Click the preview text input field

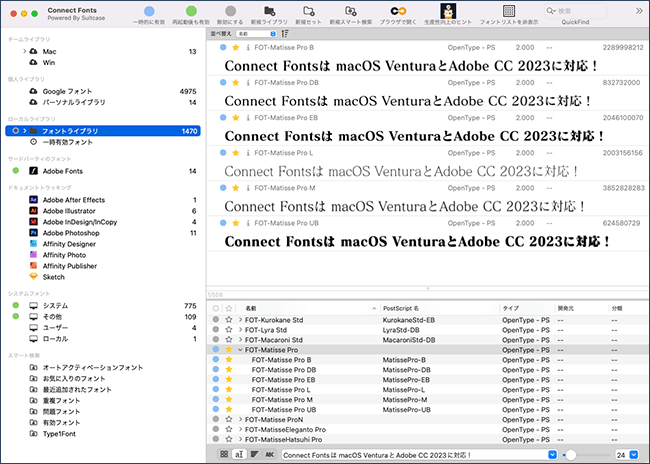pos(415,455)
